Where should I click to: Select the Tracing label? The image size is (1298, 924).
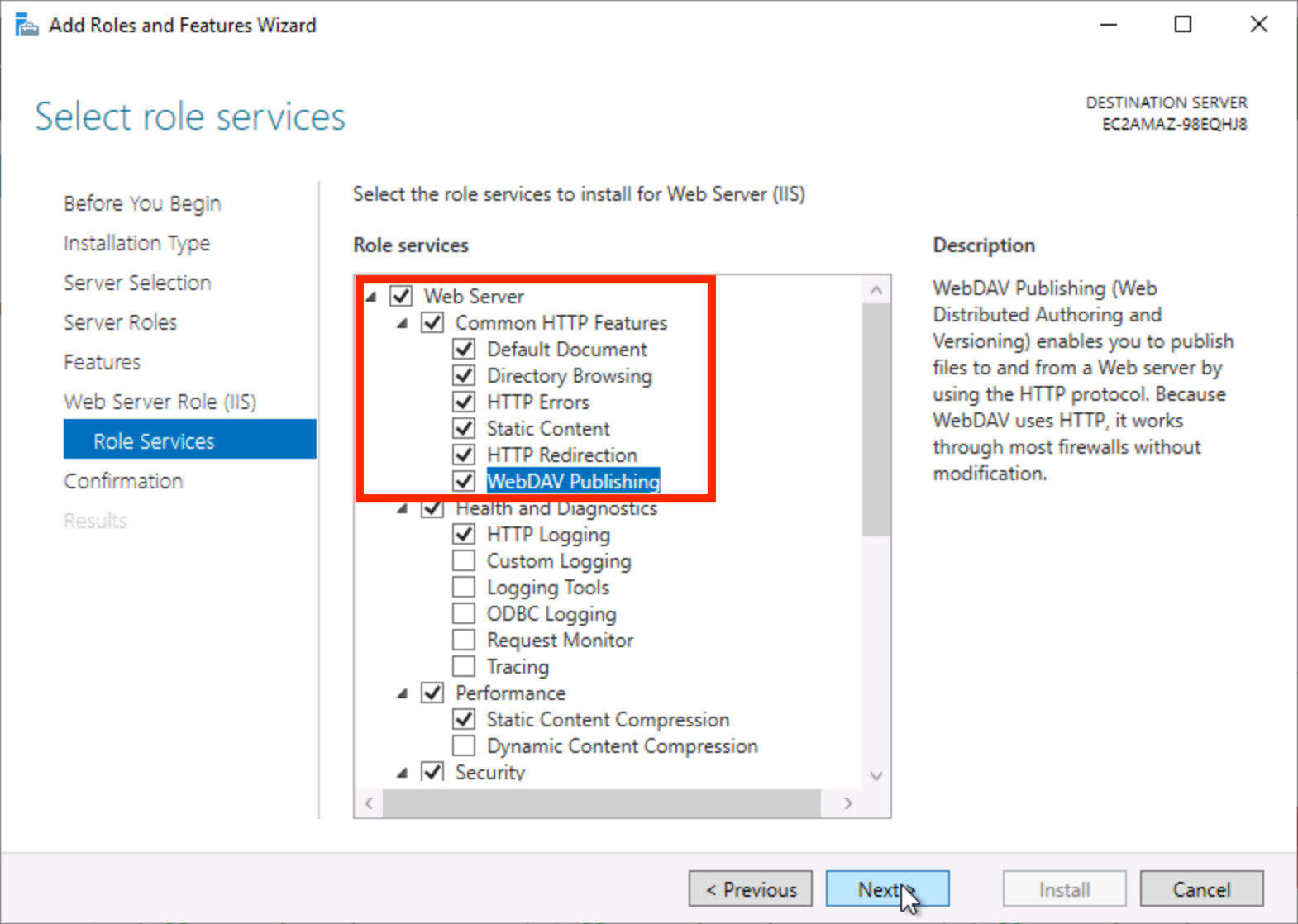click(518, 666)
